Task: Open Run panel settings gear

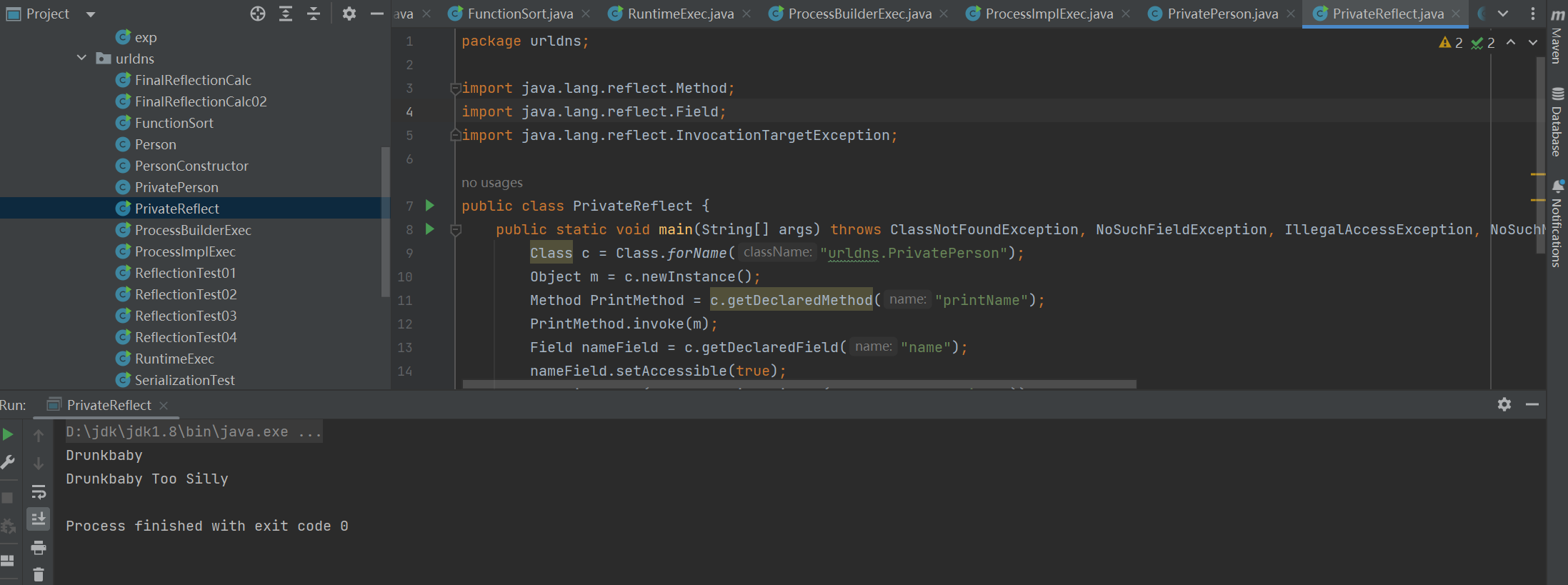Action: click(x=1504, y=404)
